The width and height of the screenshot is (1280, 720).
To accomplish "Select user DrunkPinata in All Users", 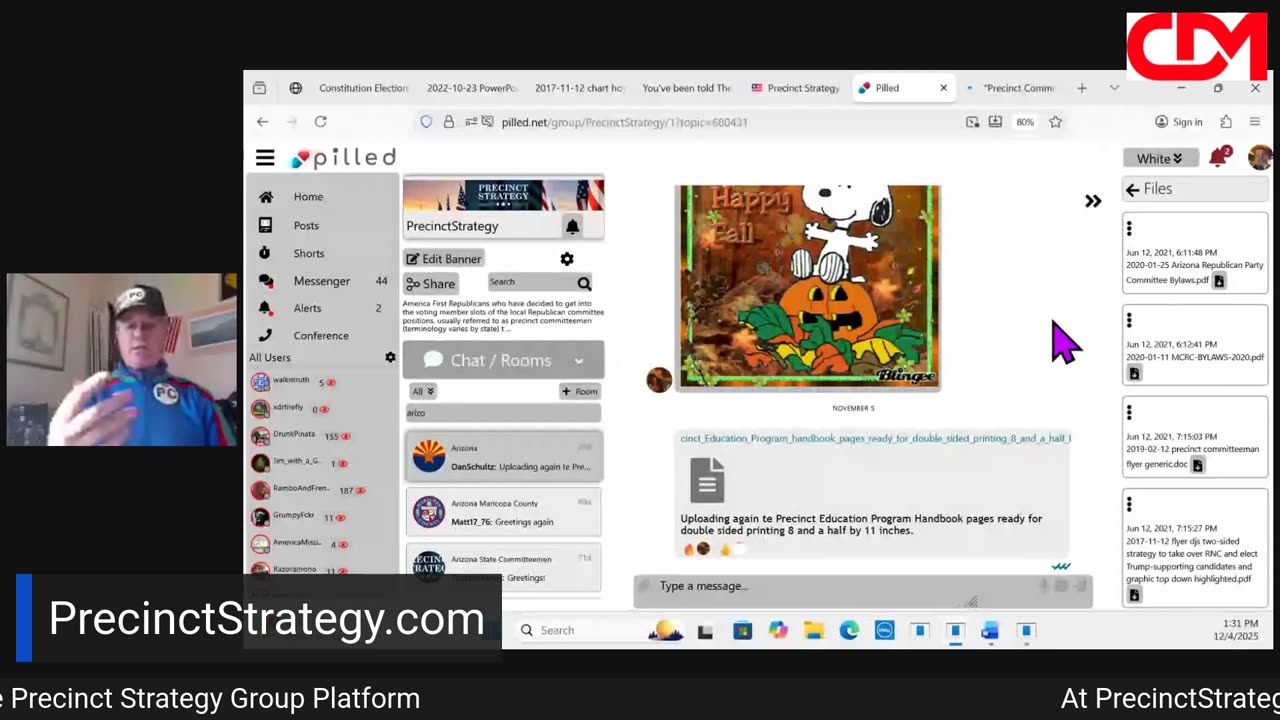I will (x=293, y=435).
